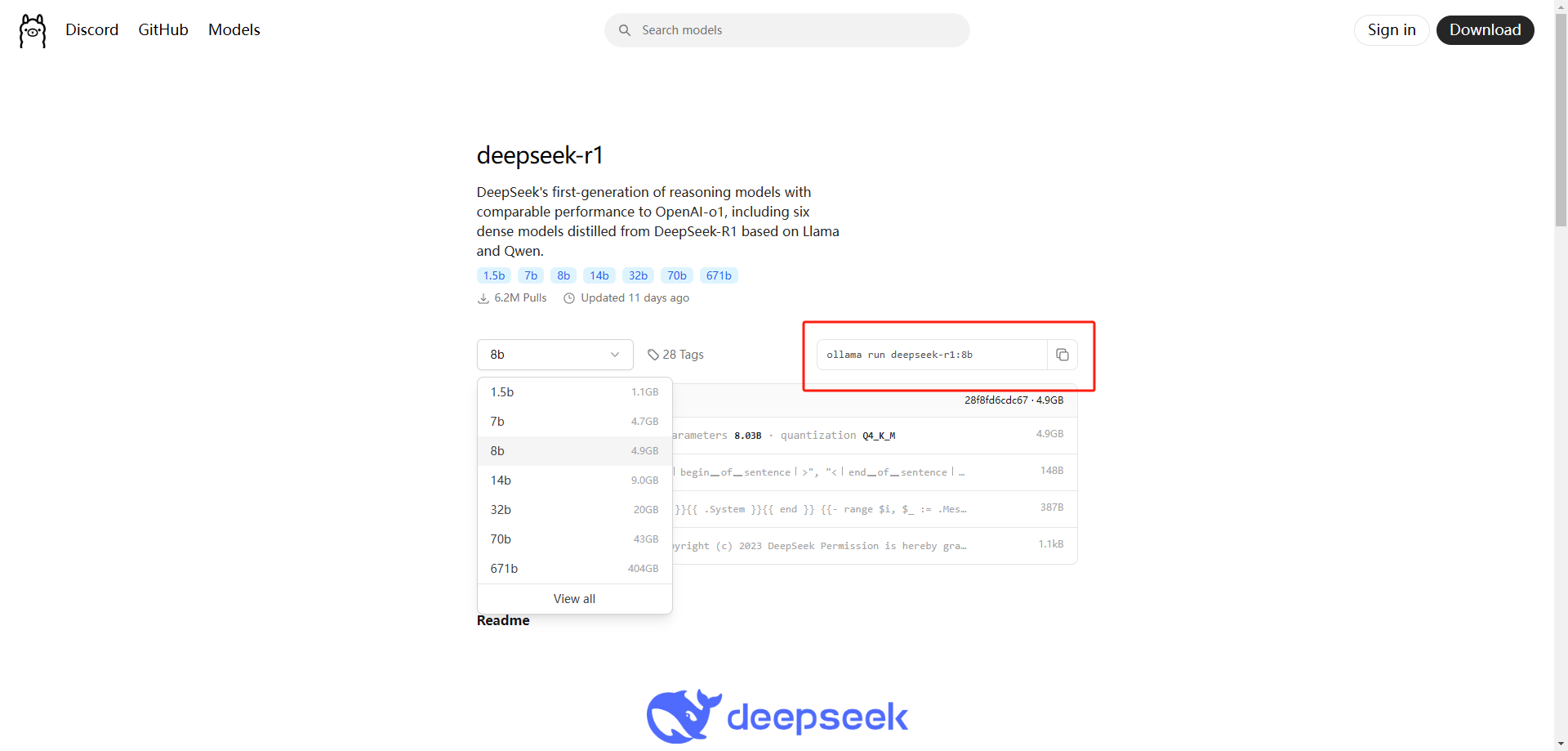Select 7b 4.7GB dropdown option

tap(574, 422)
